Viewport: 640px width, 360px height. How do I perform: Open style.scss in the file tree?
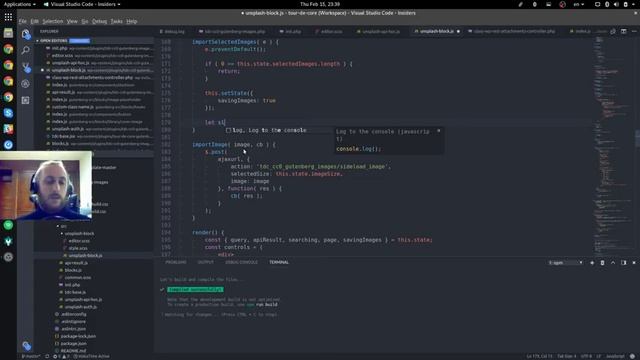point(78,248)
